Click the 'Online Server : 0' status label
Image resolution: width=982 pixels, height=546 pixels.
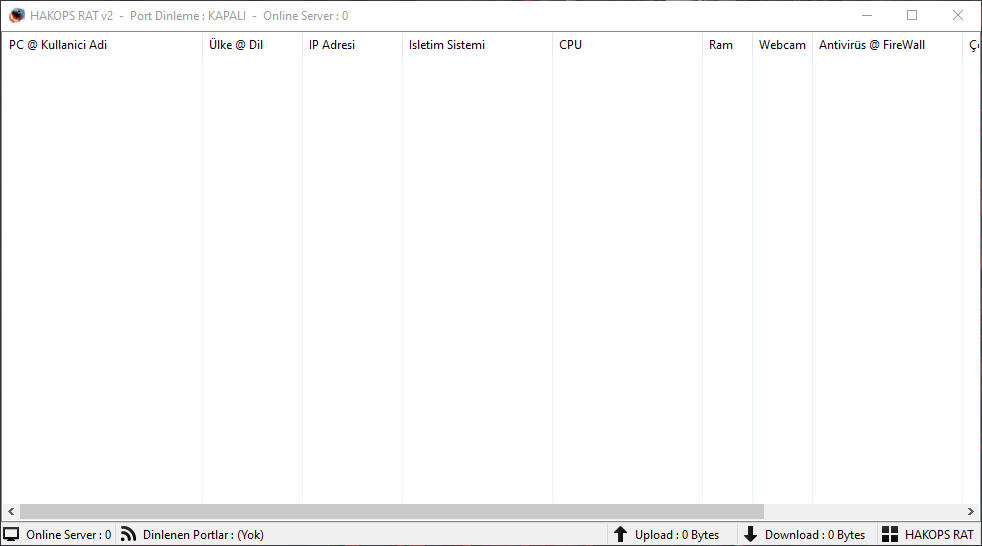coord(68,535)
